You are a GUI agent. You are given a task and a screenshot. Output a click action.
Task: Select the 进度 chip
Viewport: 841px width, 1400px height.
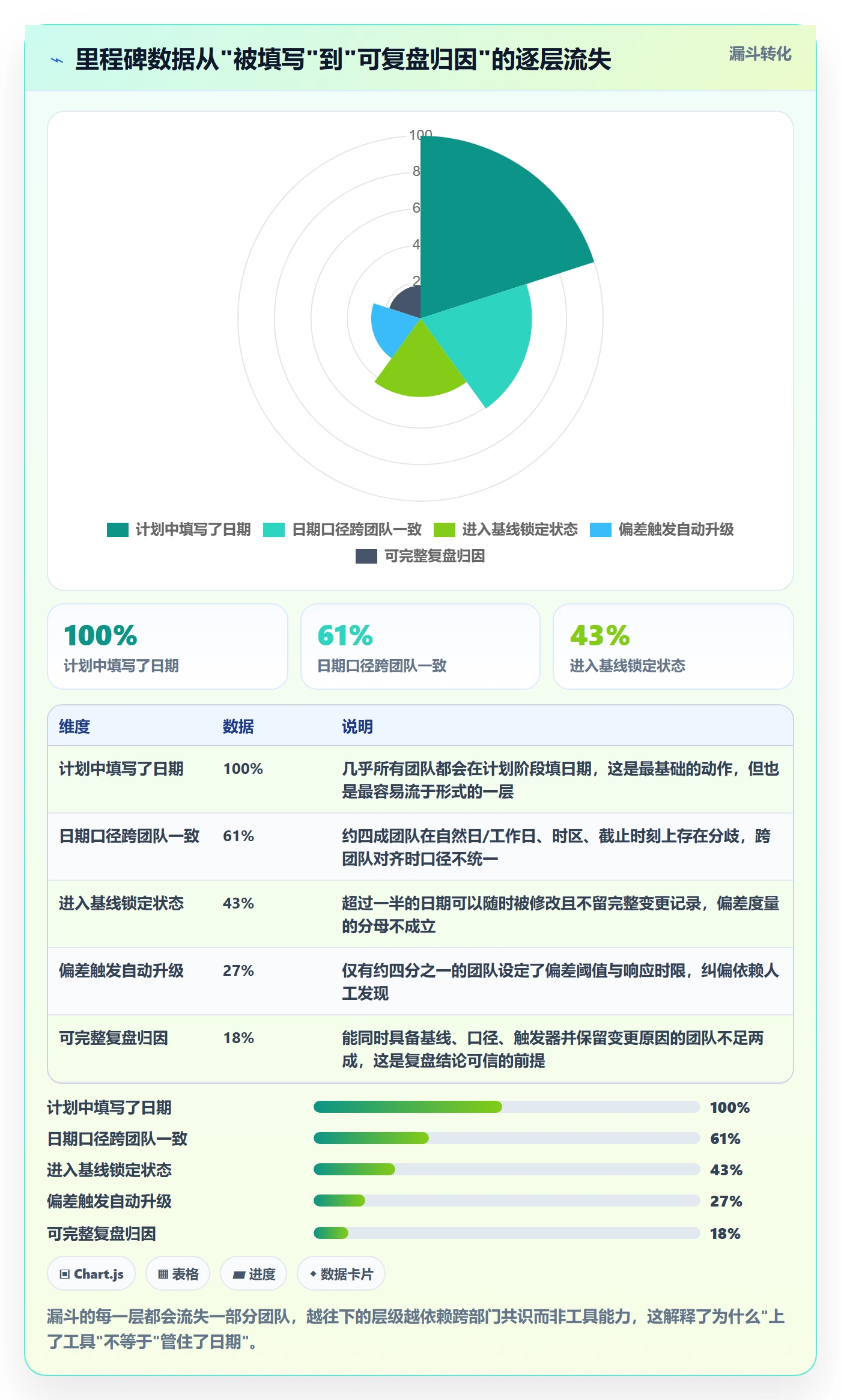click(x=254, y=1274)
